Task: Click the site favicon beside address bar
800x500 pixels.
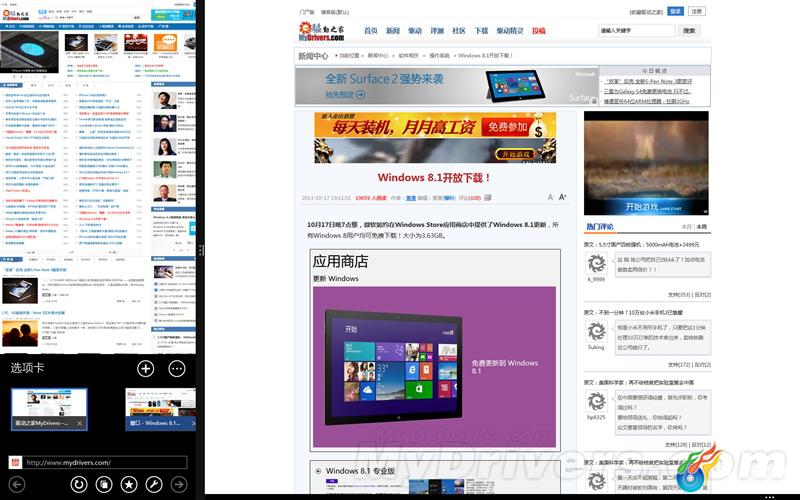Action: click(15, 462)
